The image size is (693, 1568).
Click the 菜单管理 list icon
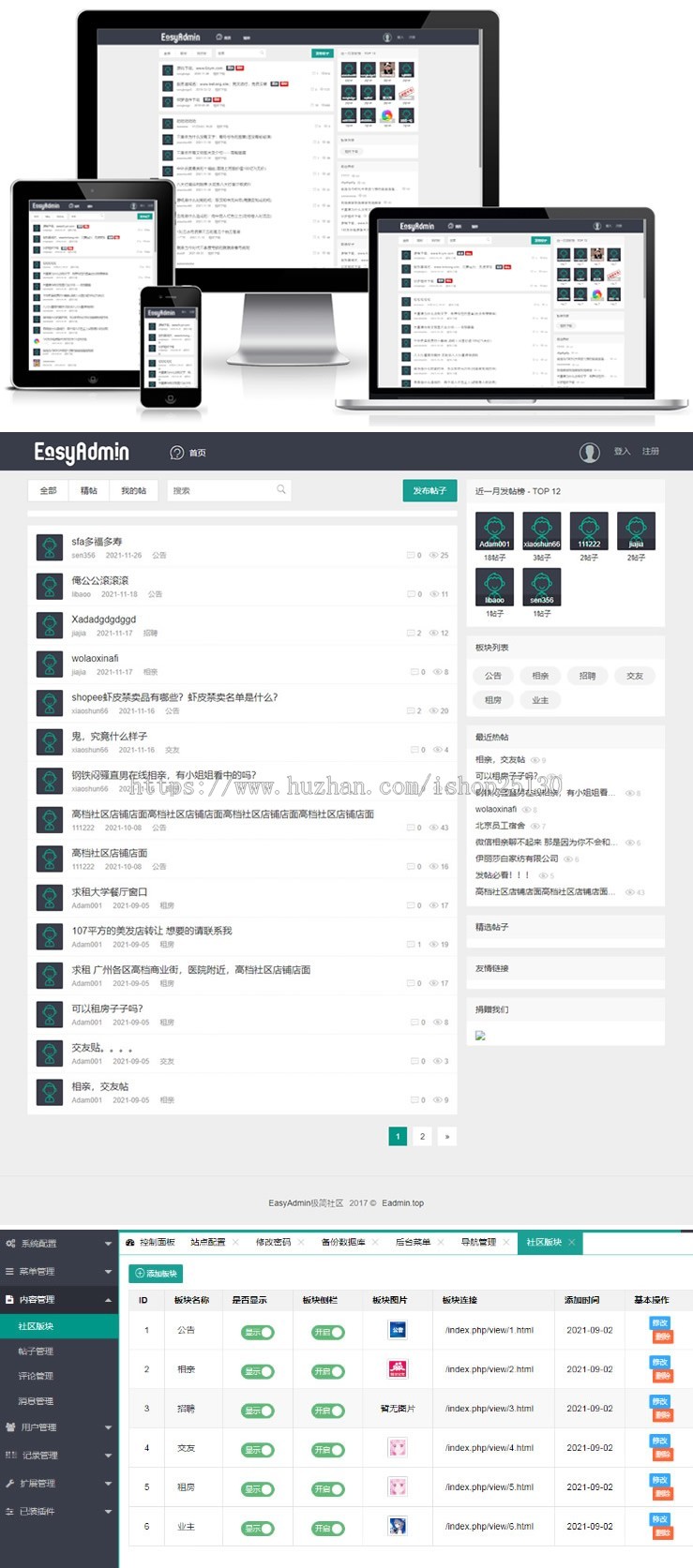click(10, 1271)
